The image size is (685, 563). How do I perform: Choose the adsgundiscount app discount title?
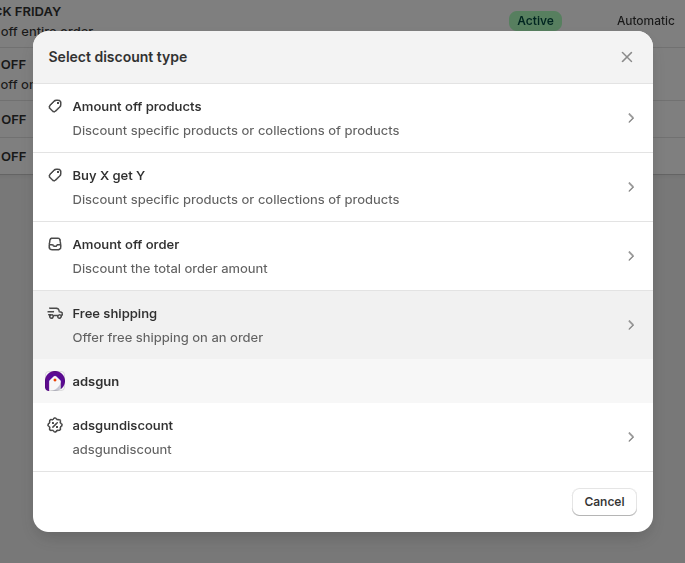123,425
